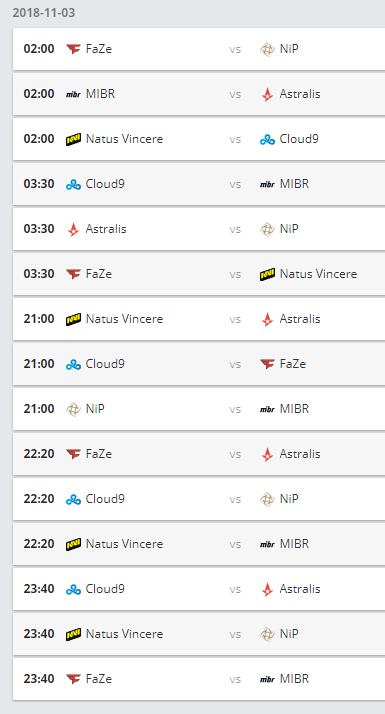
Task: Click NiP logo in 02:00 FaZe match row
Action: (x=267, y=49)
